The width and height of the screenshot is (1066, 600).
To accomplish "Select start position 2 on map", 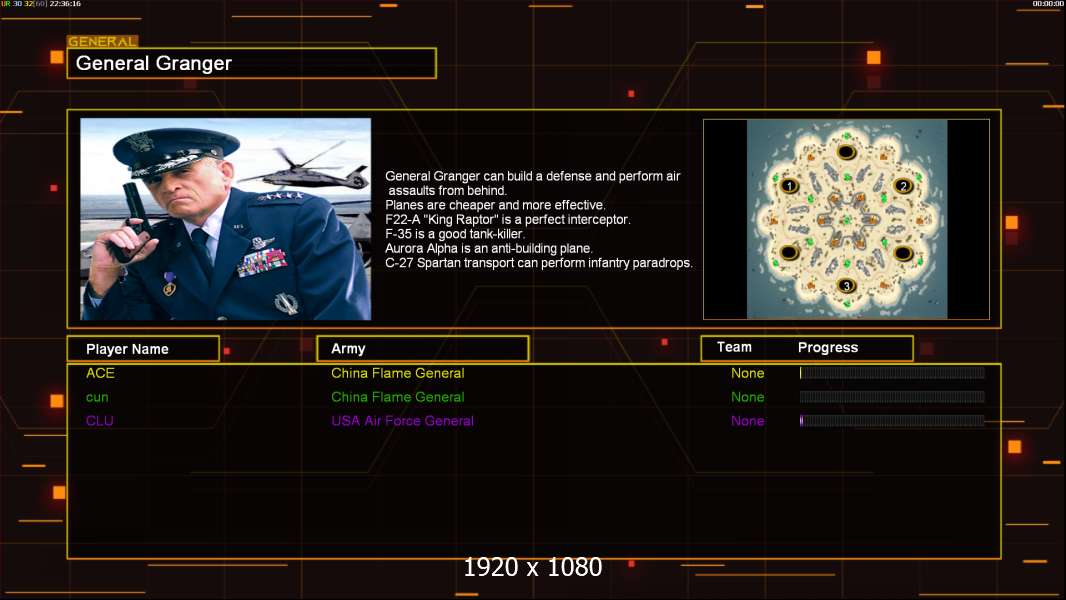I will click(x=904, y=186).
